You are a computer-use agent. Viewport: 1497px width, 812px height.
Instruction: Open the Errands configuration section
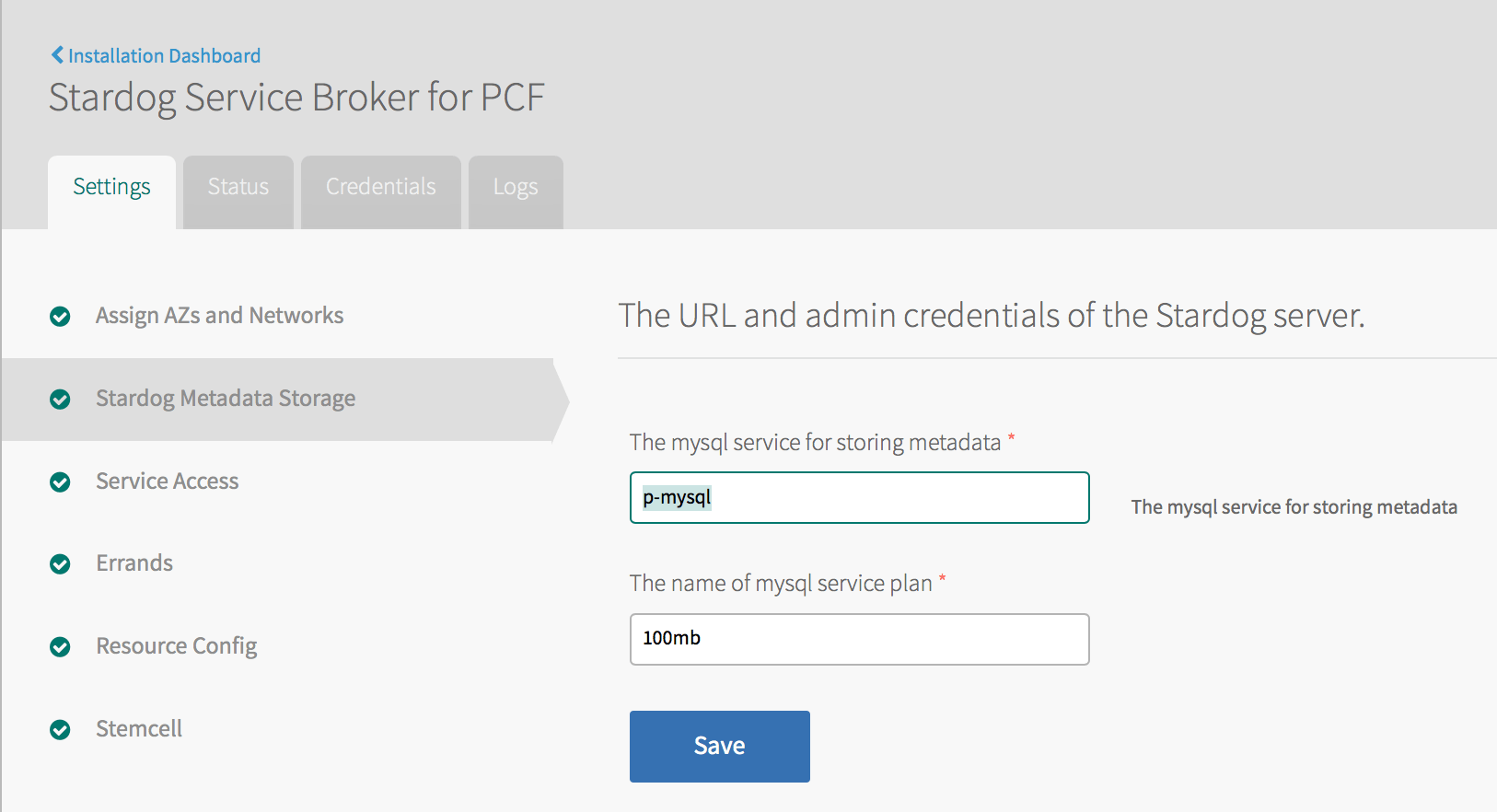coord(134,563)
